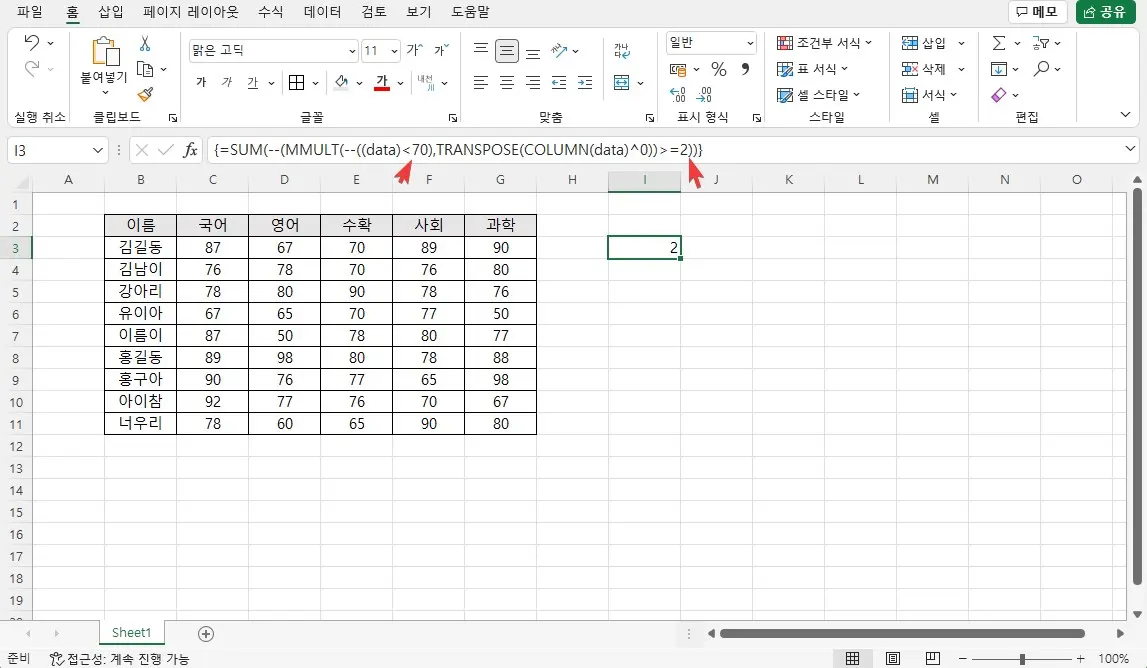Click the 삭제 cells delete button
This screenshot has width=1147, height=668.
924,69
